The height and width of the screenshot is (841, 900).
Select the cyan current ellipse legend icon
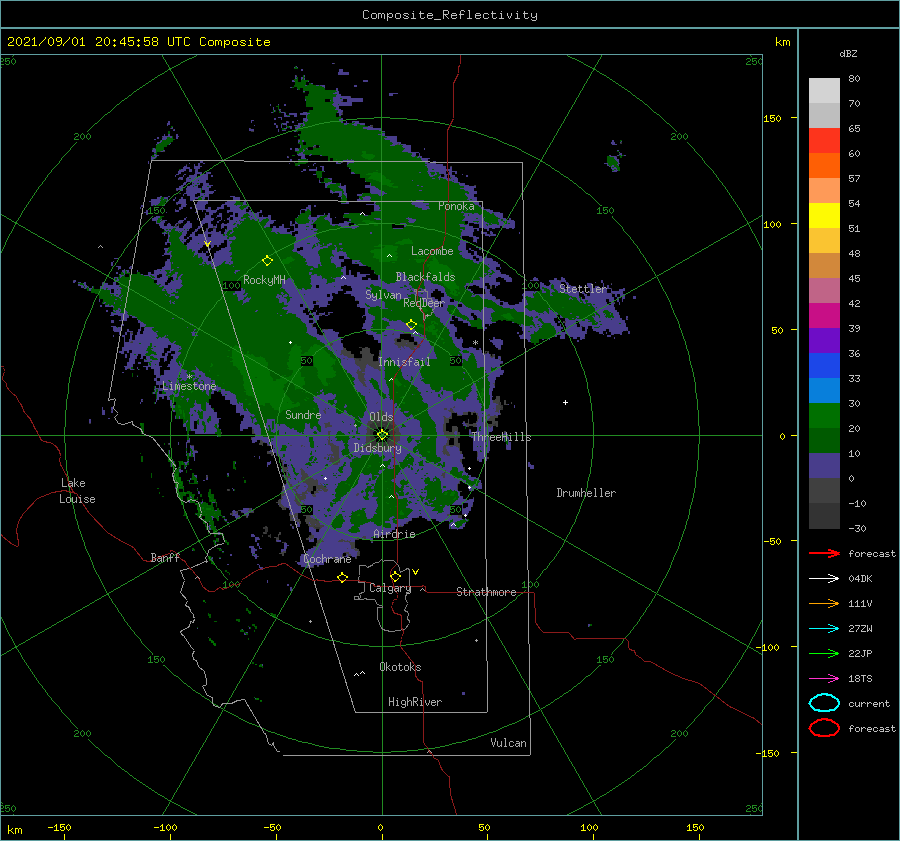[824, 703]
